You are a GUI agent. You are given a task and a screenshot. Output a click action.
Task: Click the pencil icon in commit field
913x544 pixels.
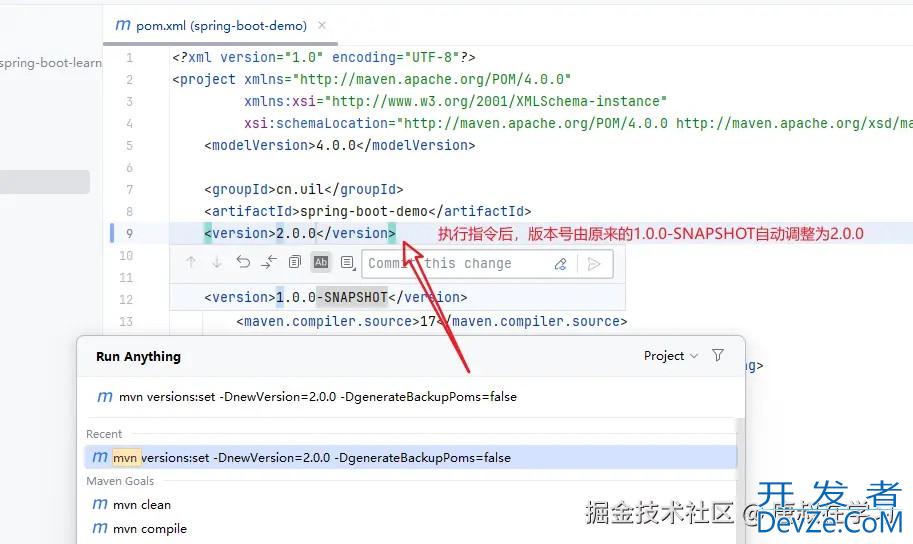click(560, 264)
